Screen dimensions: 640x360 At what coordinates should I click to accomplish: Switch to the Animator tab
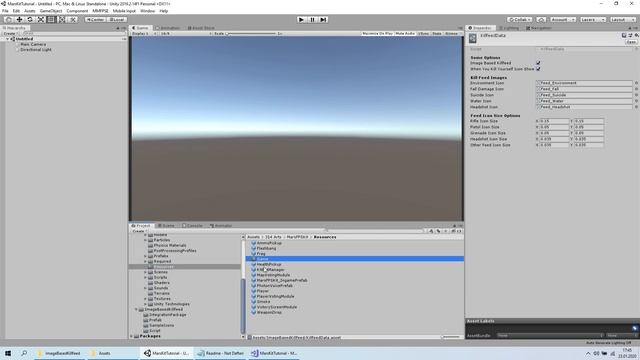click(x=221, y=225)
